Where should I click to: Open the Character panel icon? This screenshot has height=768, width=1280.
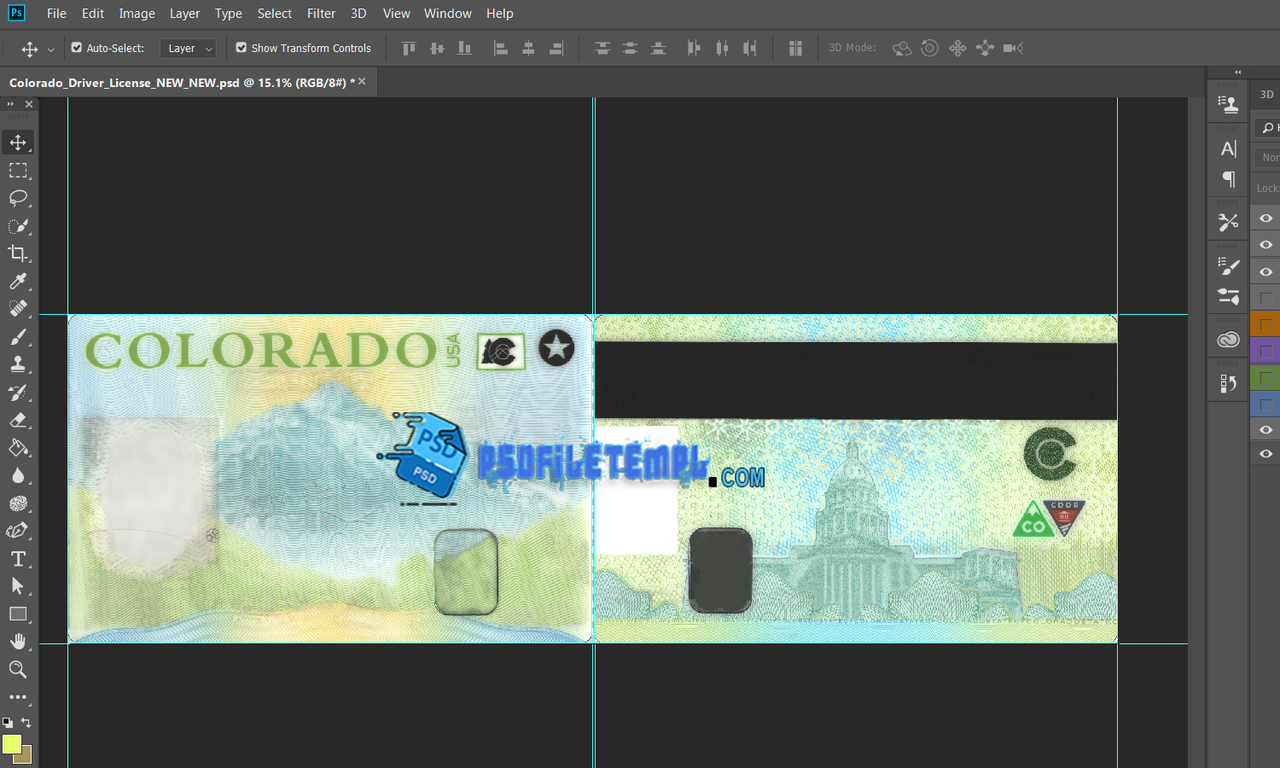pos(1228,149)
